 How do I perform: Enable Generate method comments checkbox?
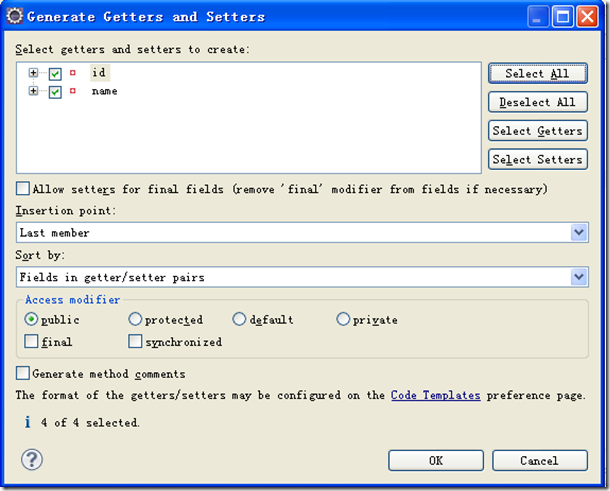click(23, 373)
